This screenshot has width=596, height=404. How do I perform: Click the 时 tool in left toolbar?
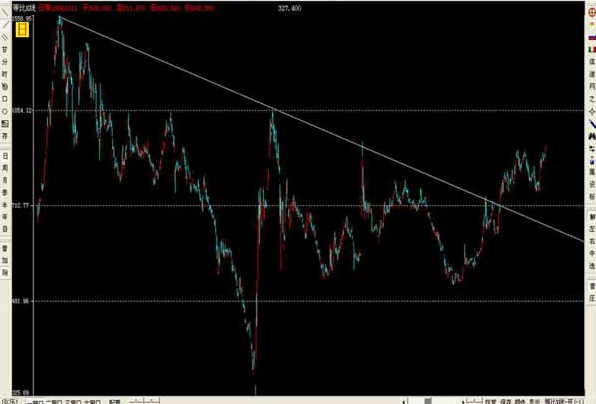(5, 74)
